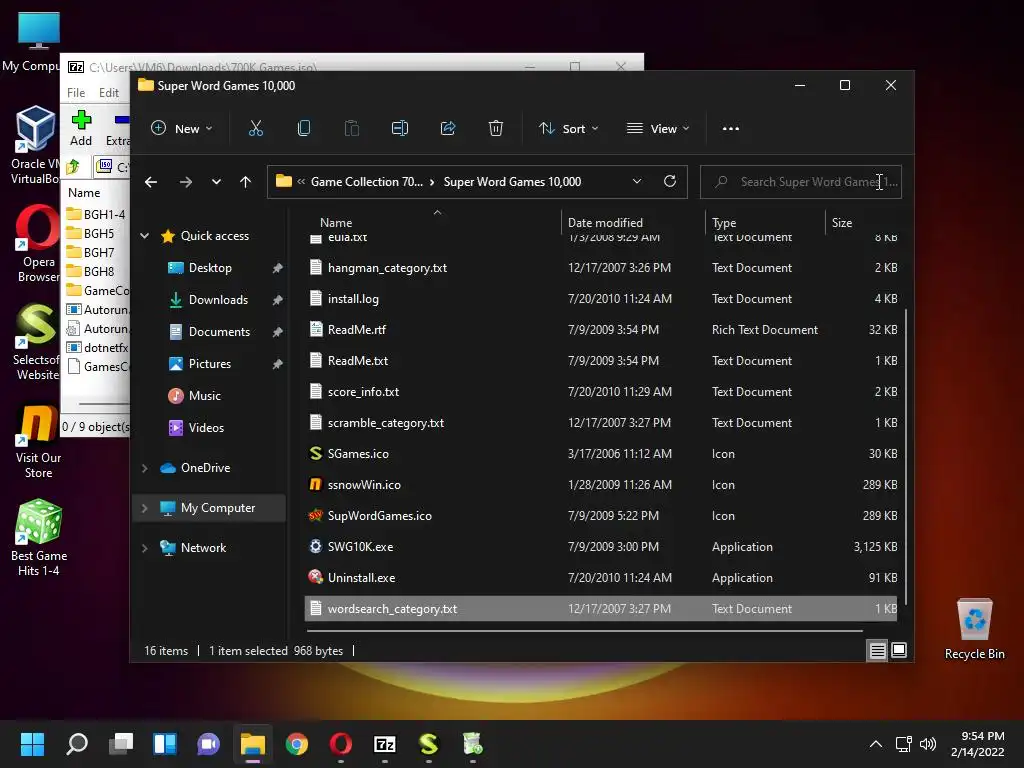Click the horizontal scrollbar in file list
The width and height of the screenshot is (1024, 768).
pos(584,631)
